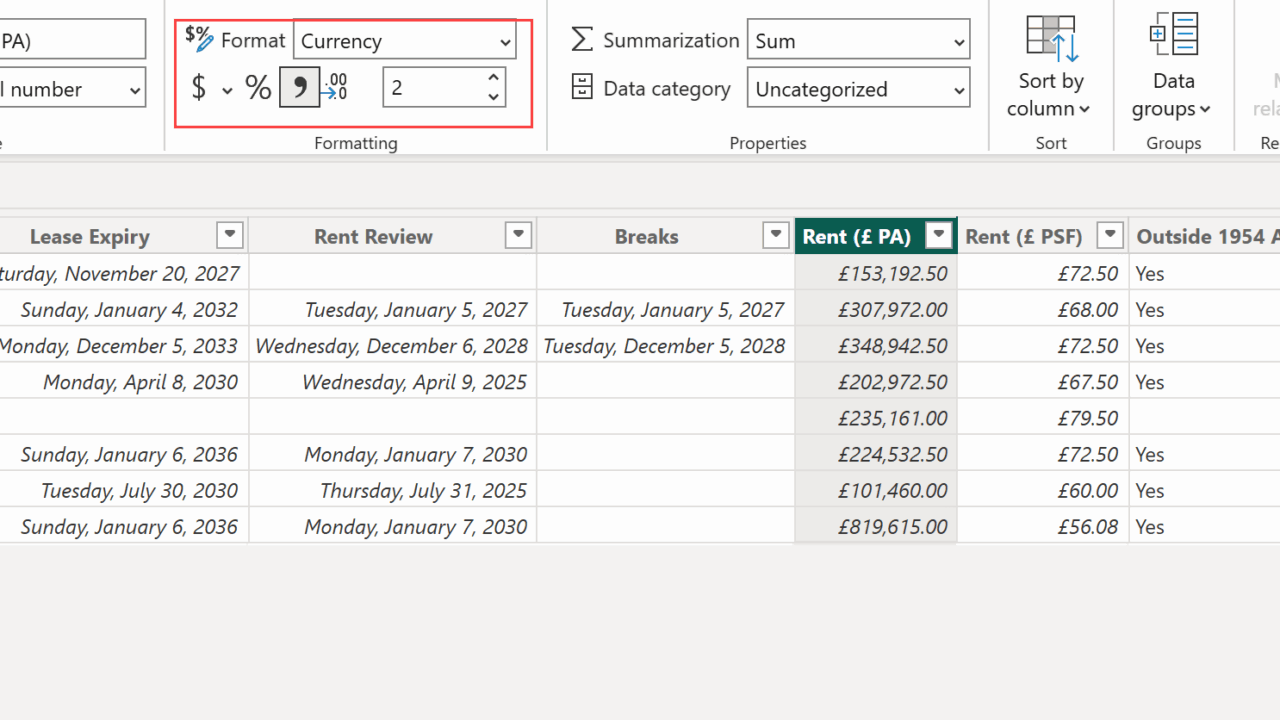Open the Format dropdown showing Currency

[x=405, y=41]
